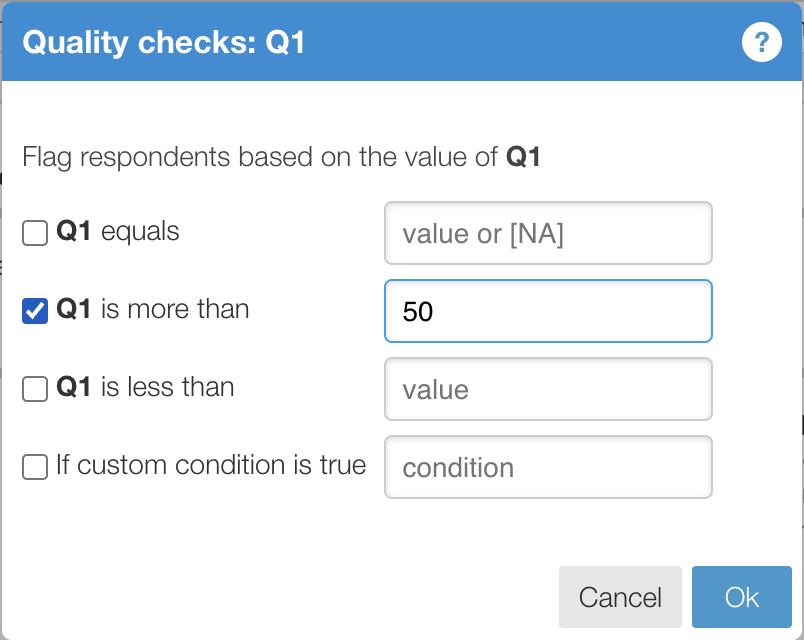804x640 pixels.
Task: Confirm the quality check with Ok
Action: 742,597
